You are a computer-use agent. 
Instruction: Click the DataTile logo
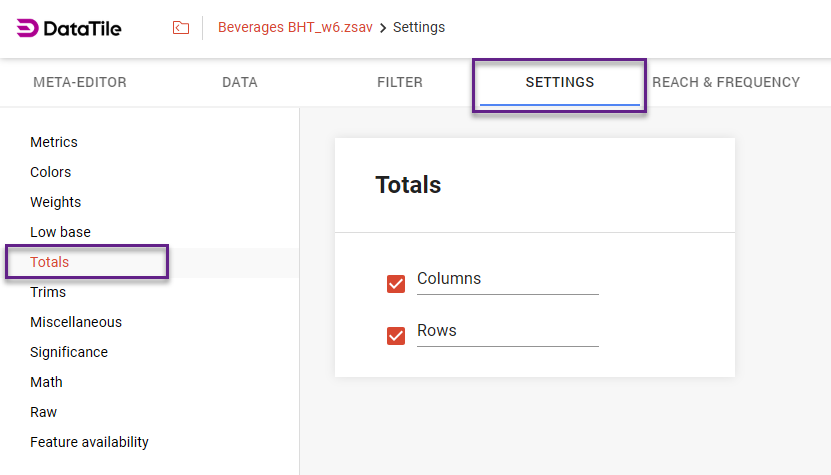point(69,28)
